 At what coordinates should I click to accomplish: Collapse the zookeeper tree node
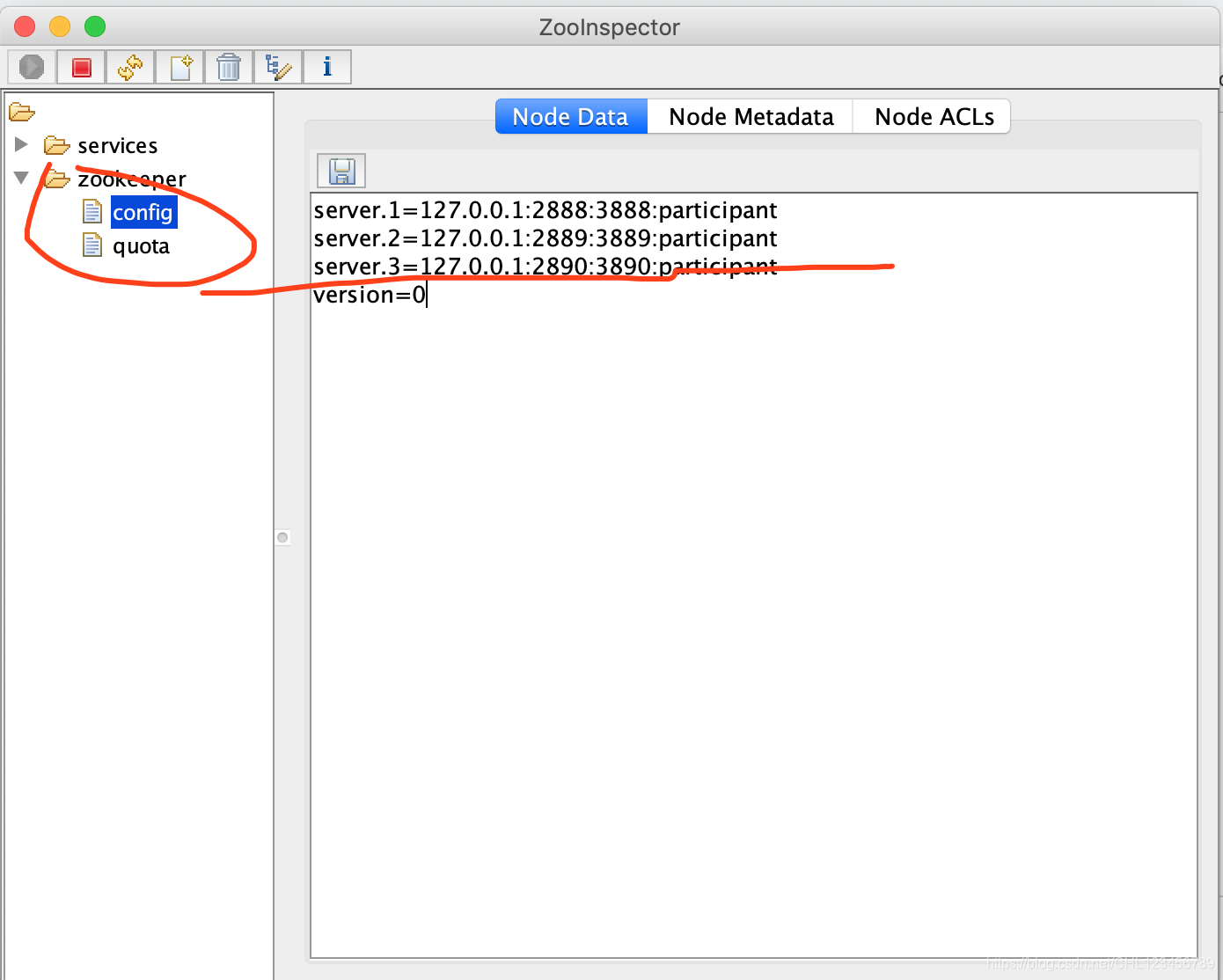coord(21,178)
